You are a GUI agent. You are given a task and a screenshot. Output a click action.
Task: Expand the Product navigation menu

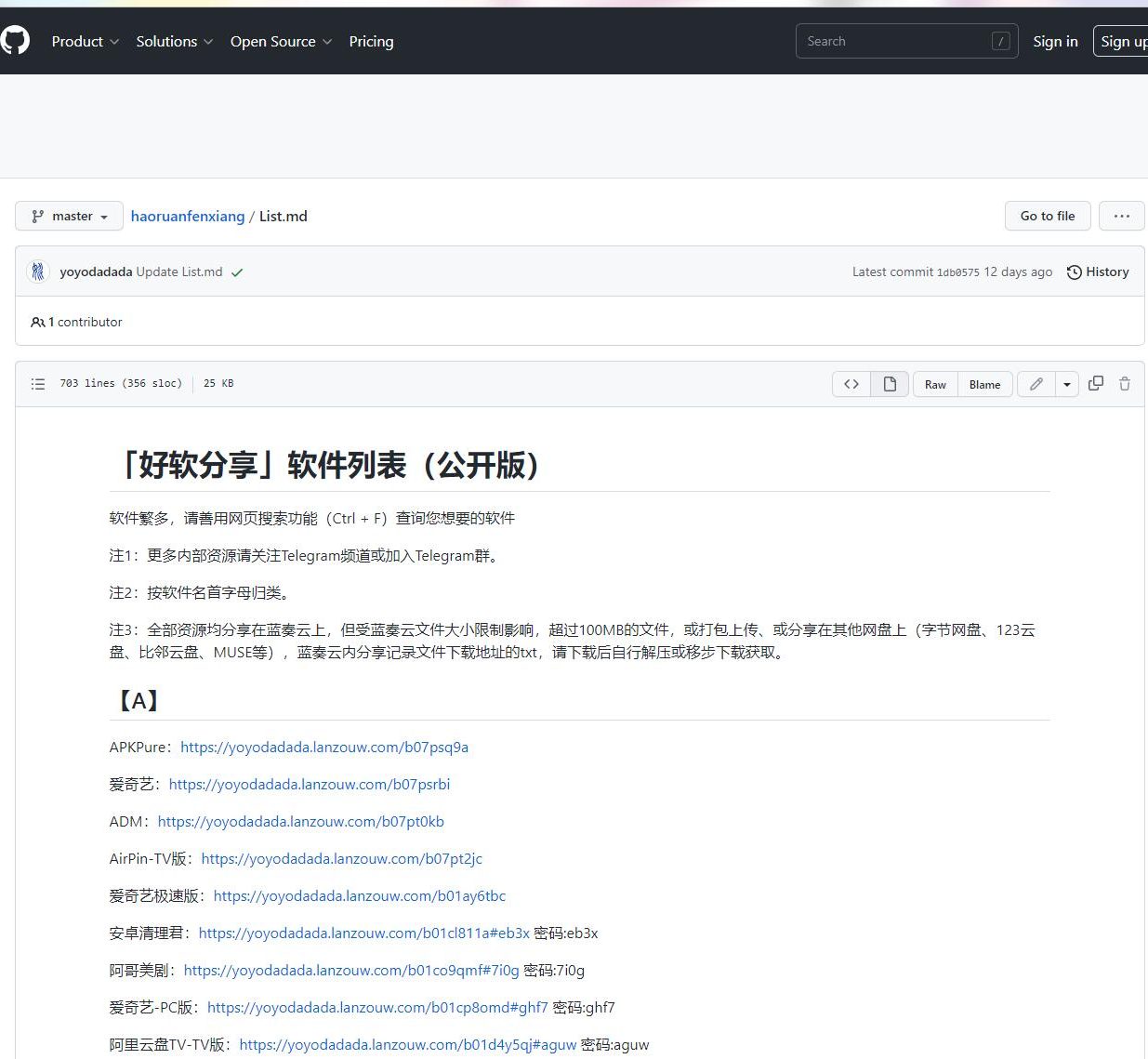pyautogui.click(x=86, y=41)
